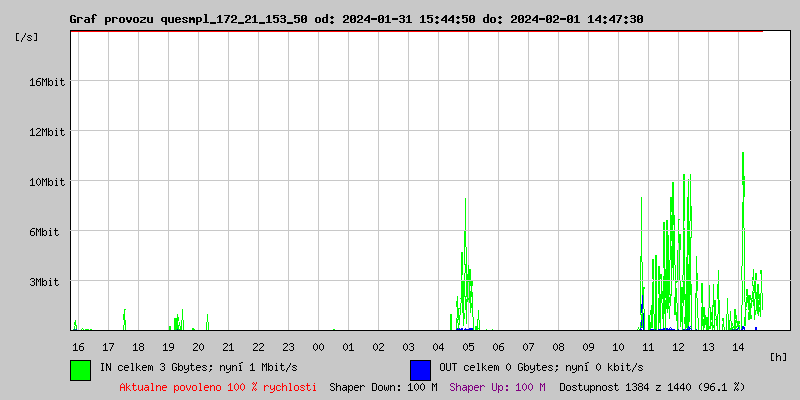The height and width of the screenshot is (400, 800).
Task: Click the '[/s]' unit label at top left
Action: [27, 37]
